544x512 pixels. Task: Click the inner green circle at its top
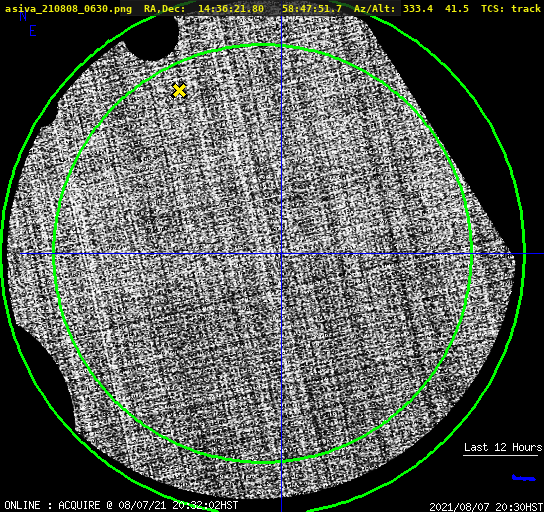tap(263, 45)
